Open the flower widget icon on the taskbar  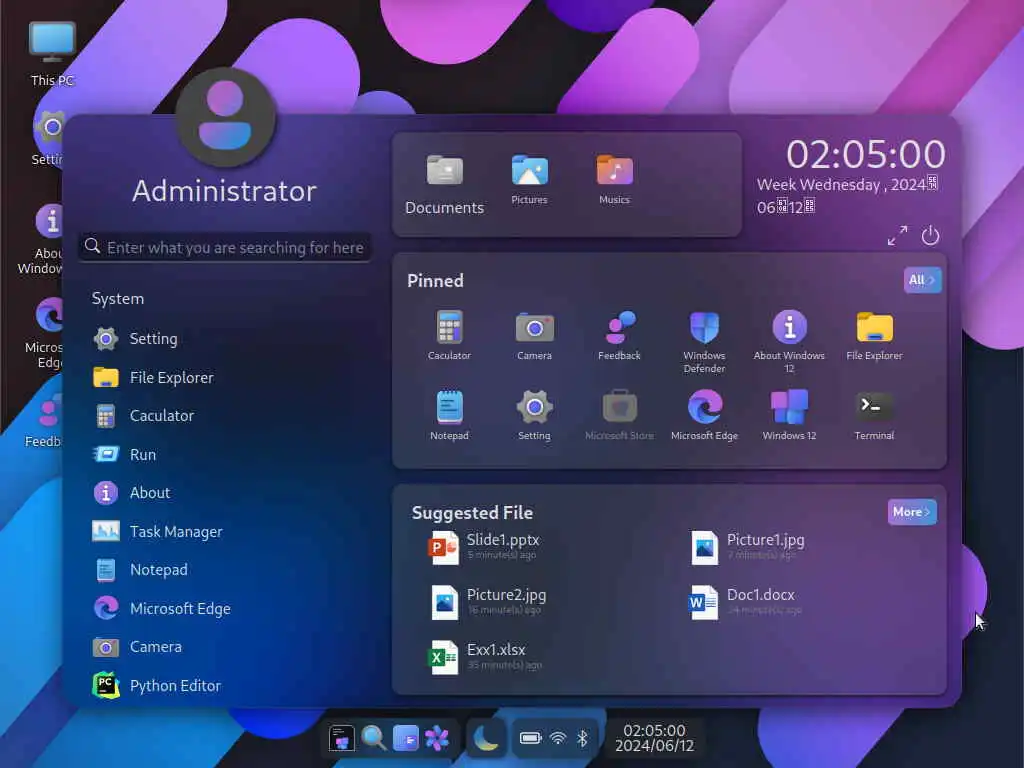(437, 739)
